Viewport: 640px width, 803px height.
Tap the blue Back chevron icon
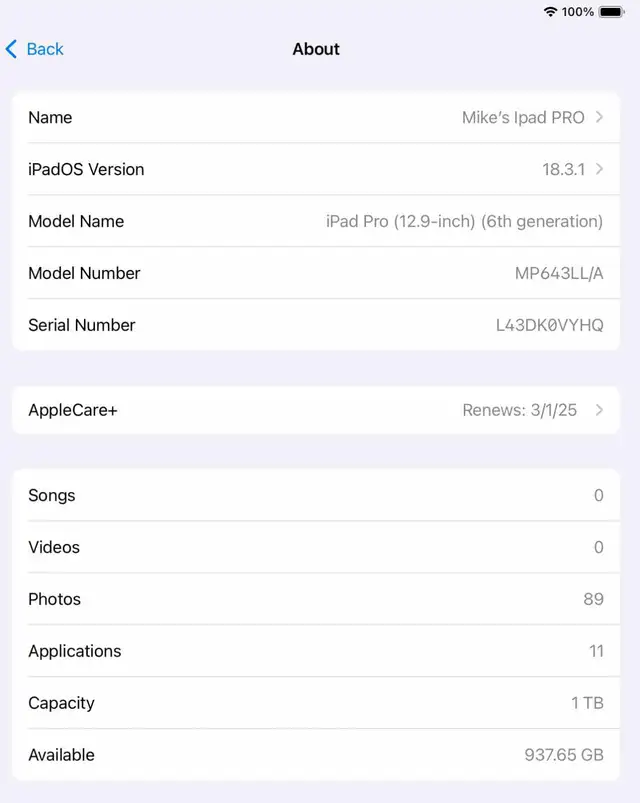pyautogui.click(x=11, y=49)
